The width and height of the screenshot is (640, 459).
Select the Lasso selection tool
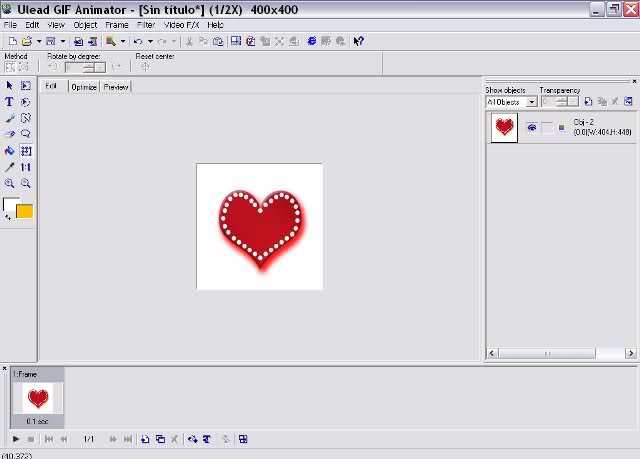[x=26, y=134]
